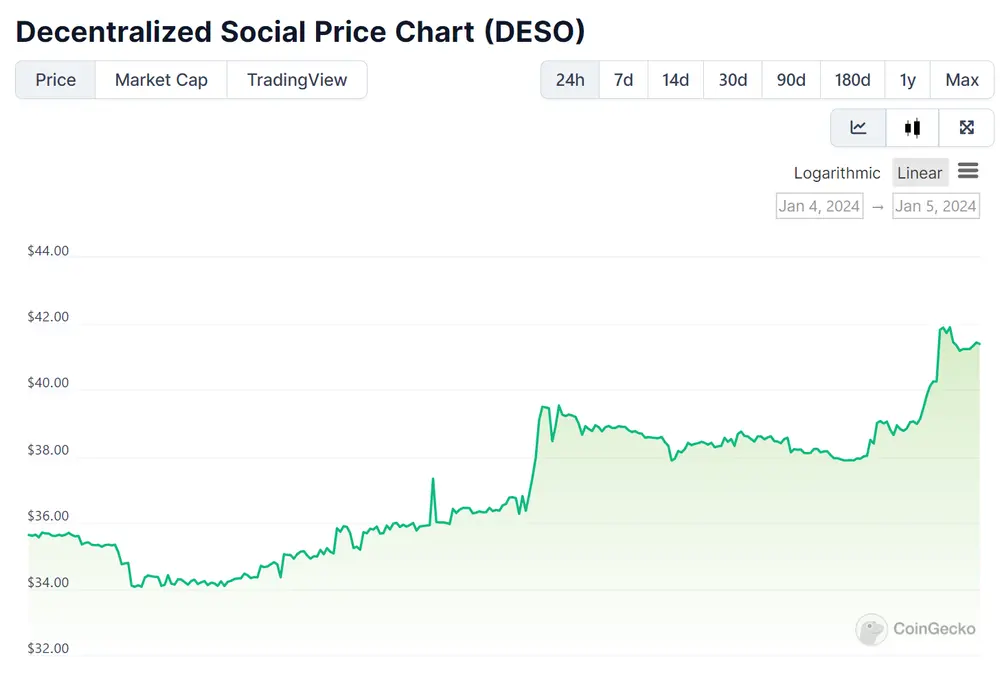Click the fullscreen expand icon
The height and width of the screenshot is (686, 1000).
click(x=966, y=127)
